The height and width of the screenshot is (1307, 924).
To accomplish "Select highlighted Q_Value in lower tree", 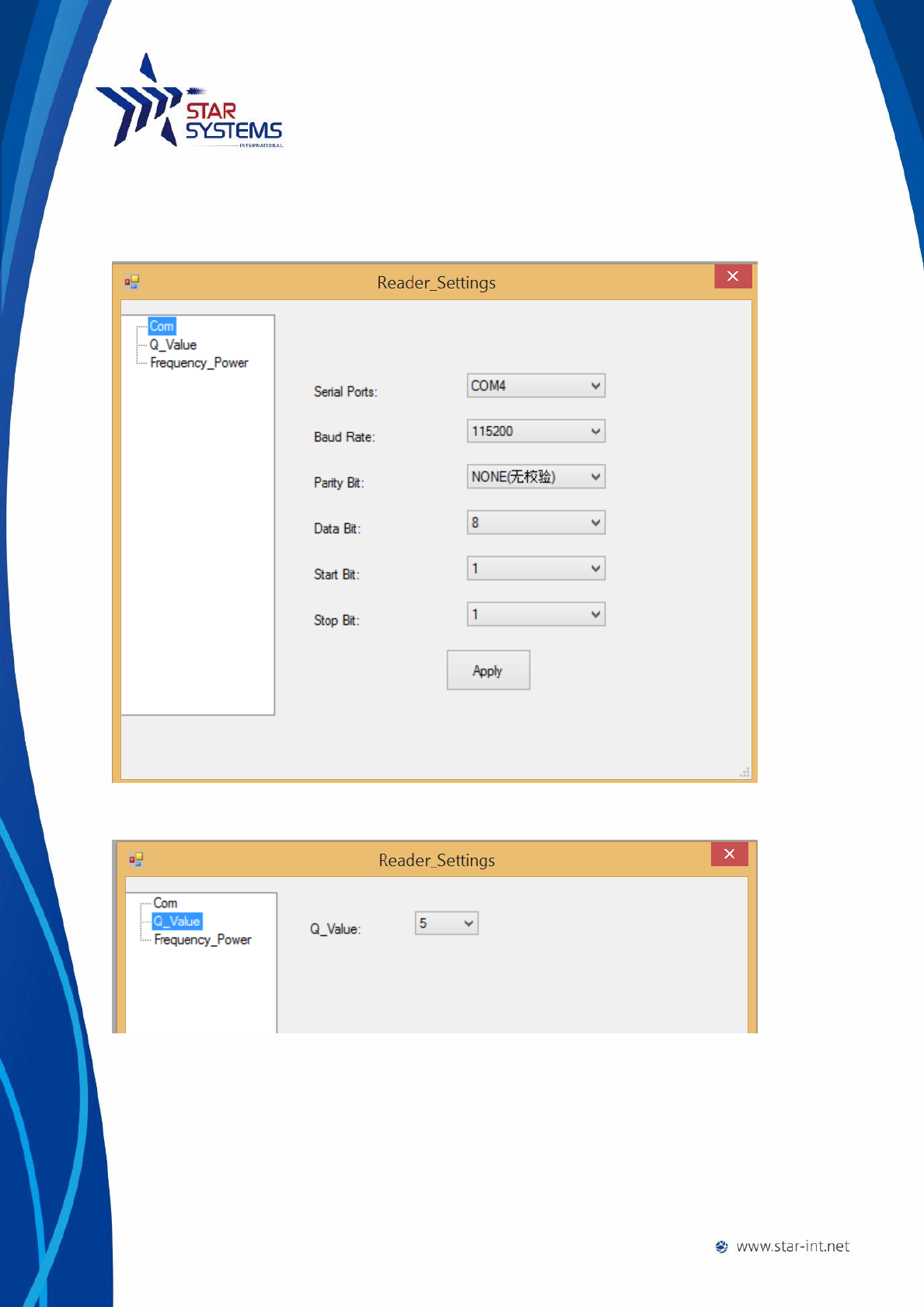I will pos(177,921).
